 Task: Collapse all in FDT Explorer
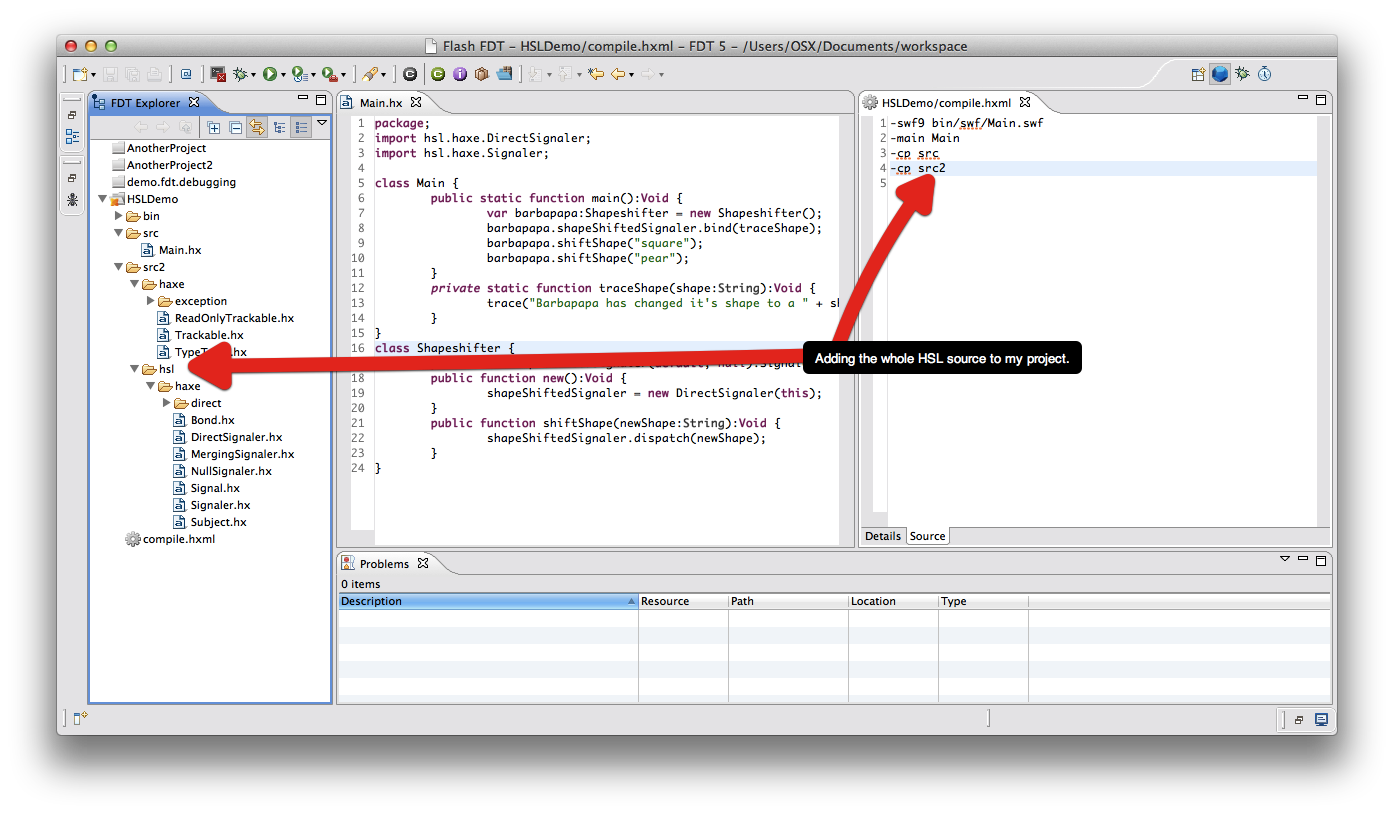235,127
